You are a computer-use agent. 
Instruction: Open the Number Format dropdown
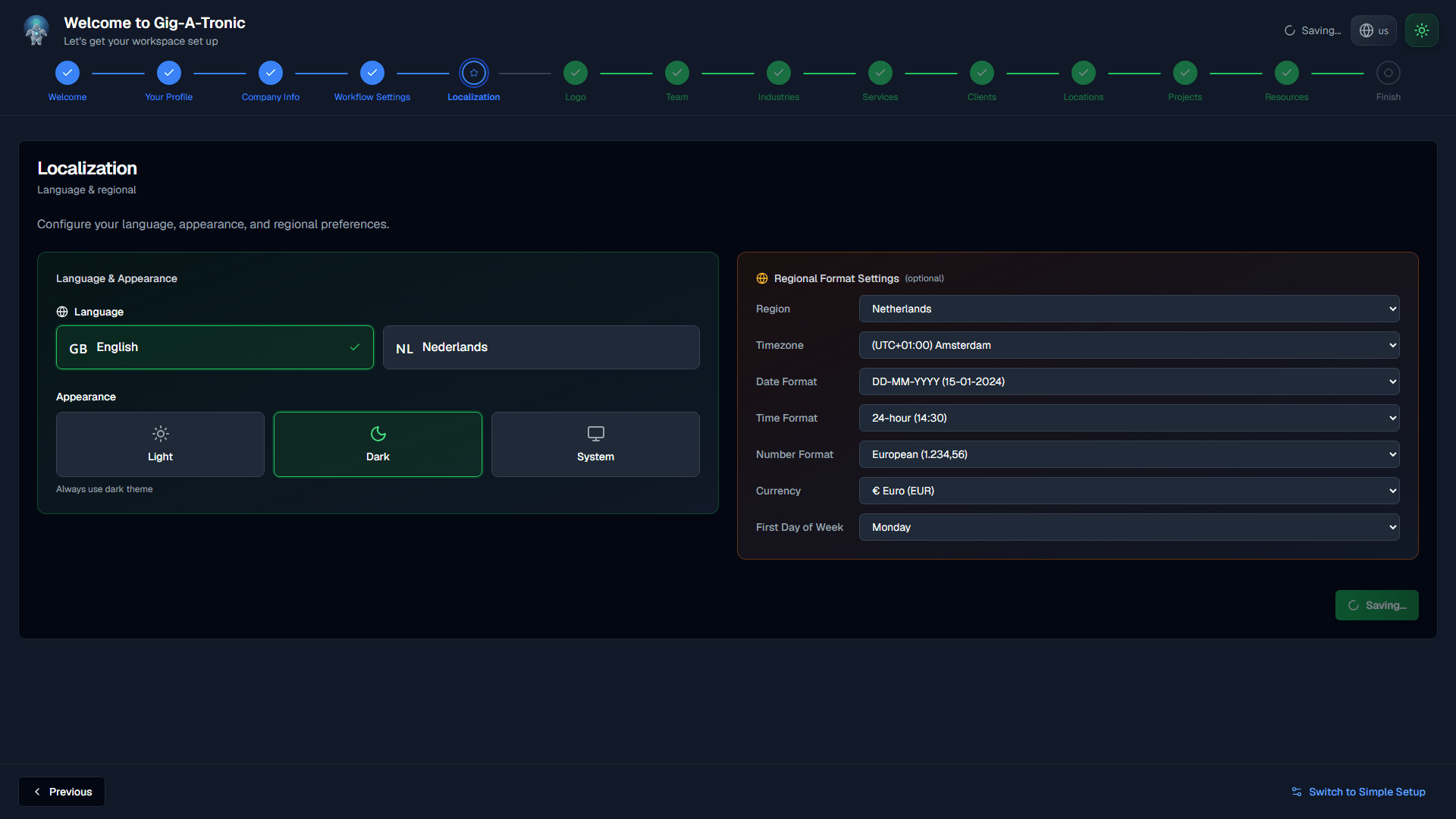coord(1129,454)
